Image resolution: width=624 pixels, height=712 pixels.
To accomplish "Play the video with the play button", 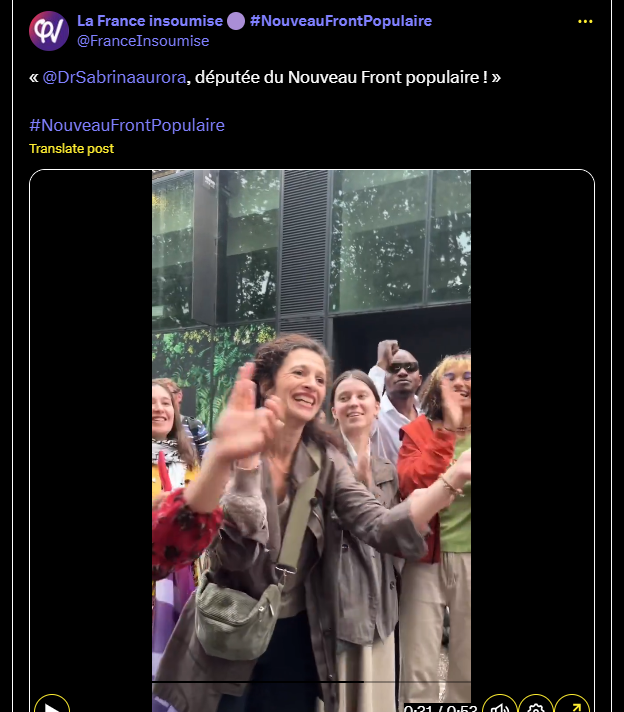I will (52, 705).
